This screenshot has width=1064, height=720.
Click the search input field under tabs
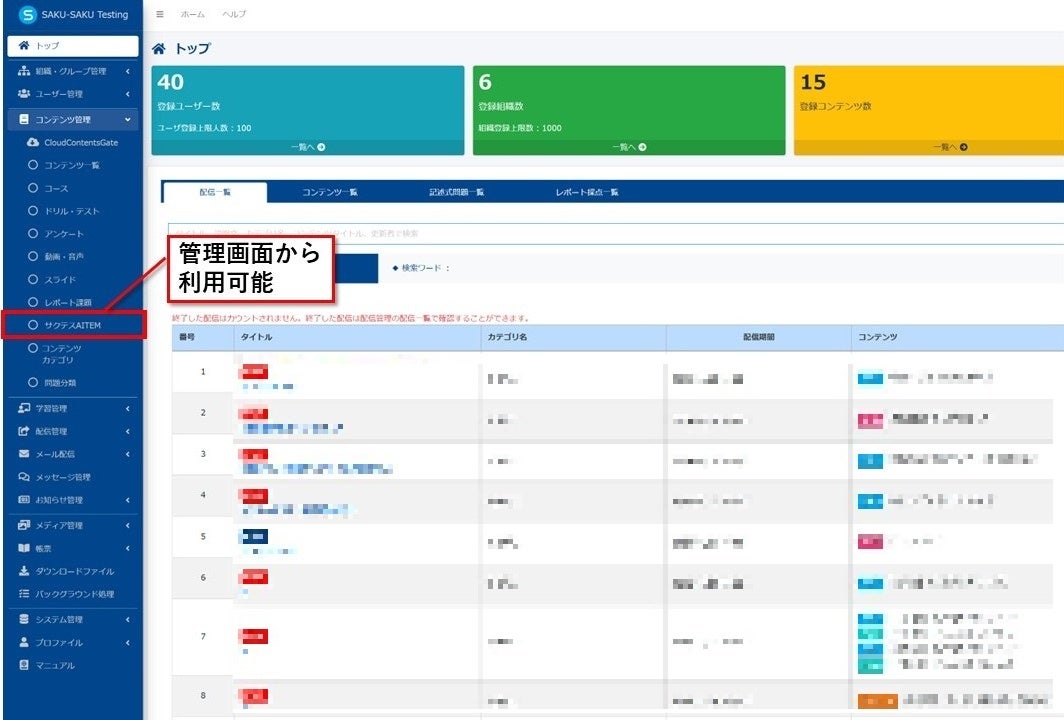click(616, 233)
